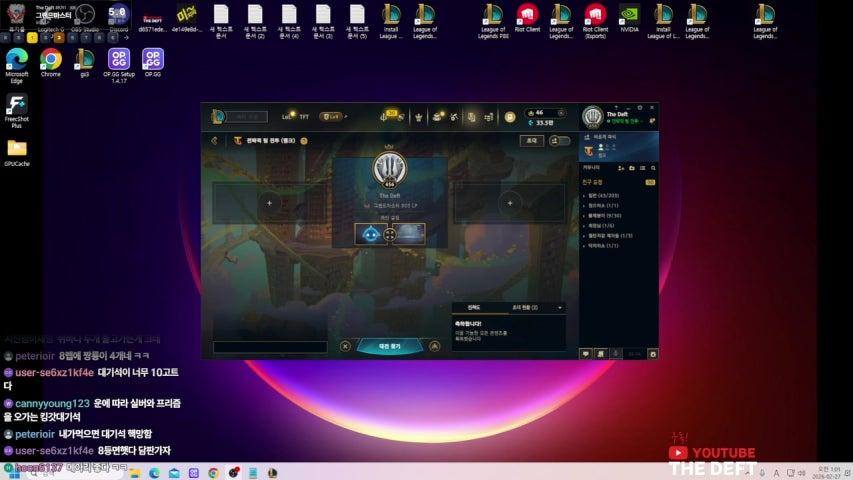853x480 pixels.
Task: Select the League of Legends PBE shortcut
Action: tap(493, 22)
